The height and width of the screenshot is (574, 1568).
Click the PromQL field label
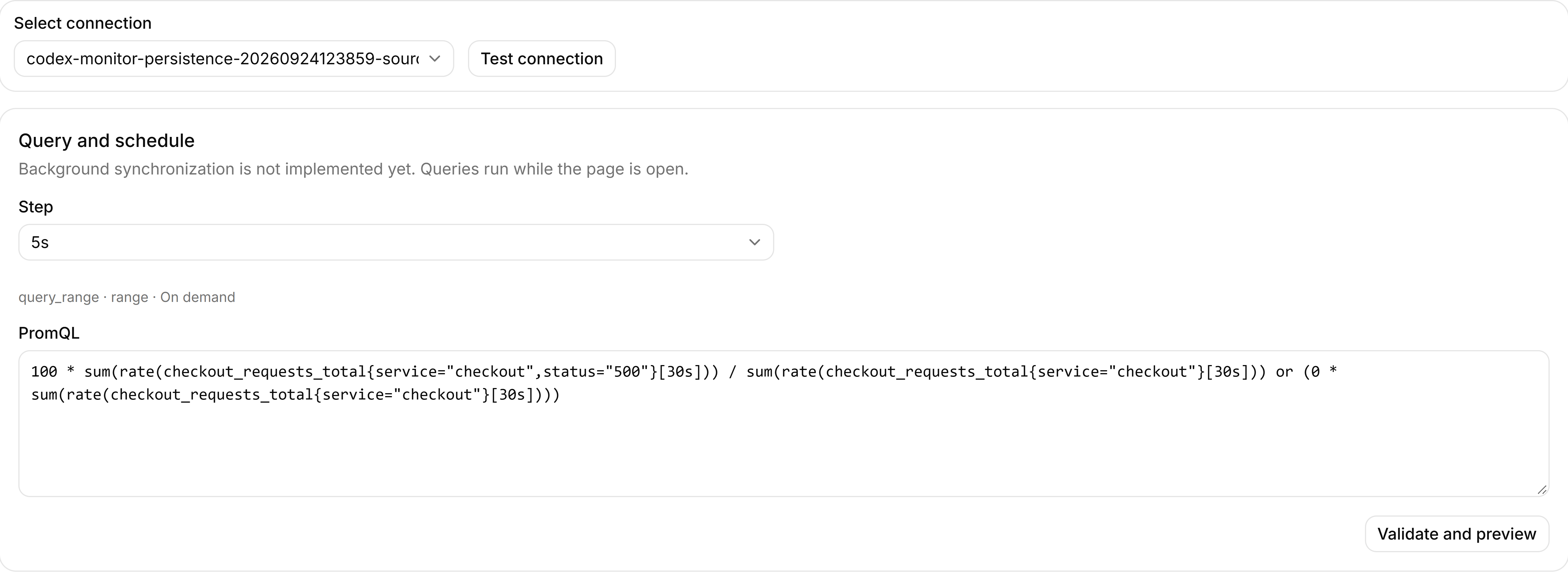pyautogui.click(x=49, y=333)
